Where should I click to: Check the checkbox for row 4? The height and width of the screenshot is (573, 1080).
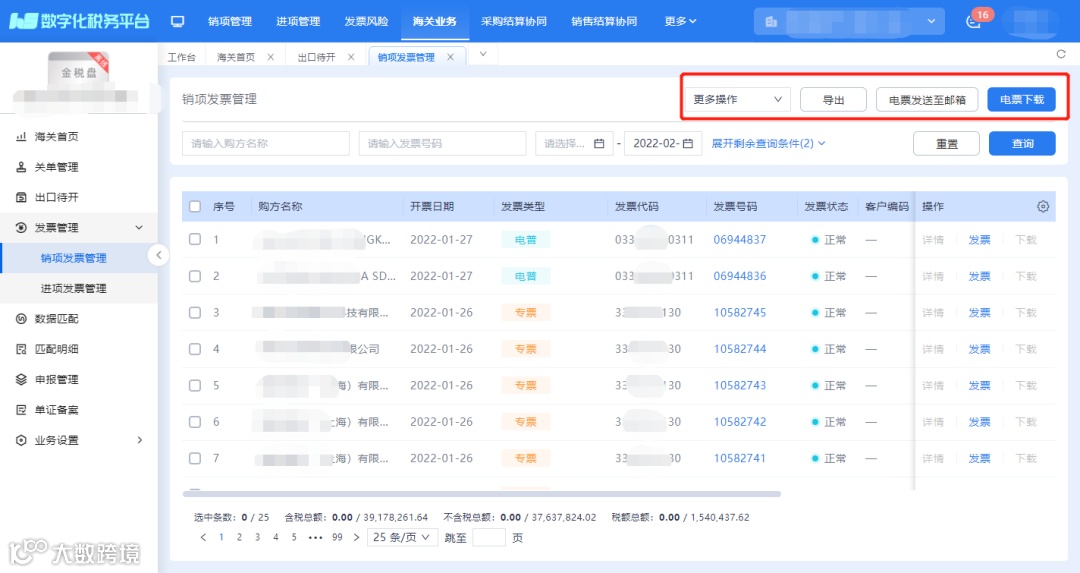pyautogui.click(x=195, y=348)
